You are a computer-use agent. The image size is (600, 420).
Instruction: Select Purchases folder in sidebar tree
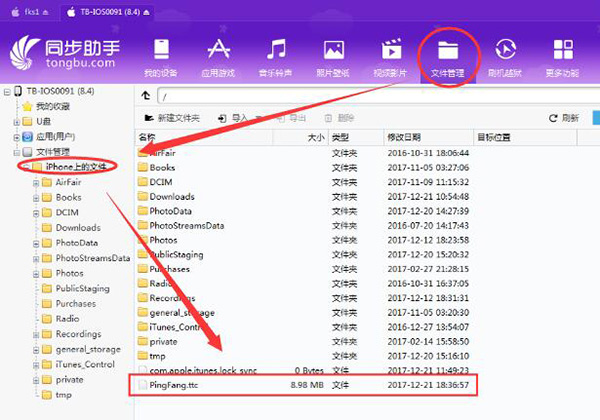click(x=76, y=303)
